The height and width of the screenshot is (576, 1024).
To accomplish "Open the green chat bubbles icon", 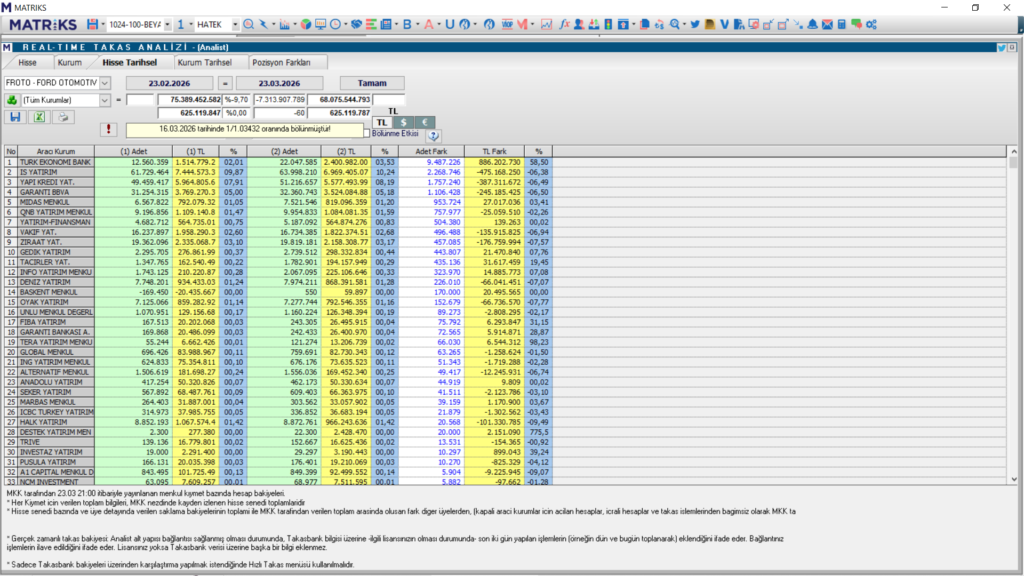I will click(856, 24).
